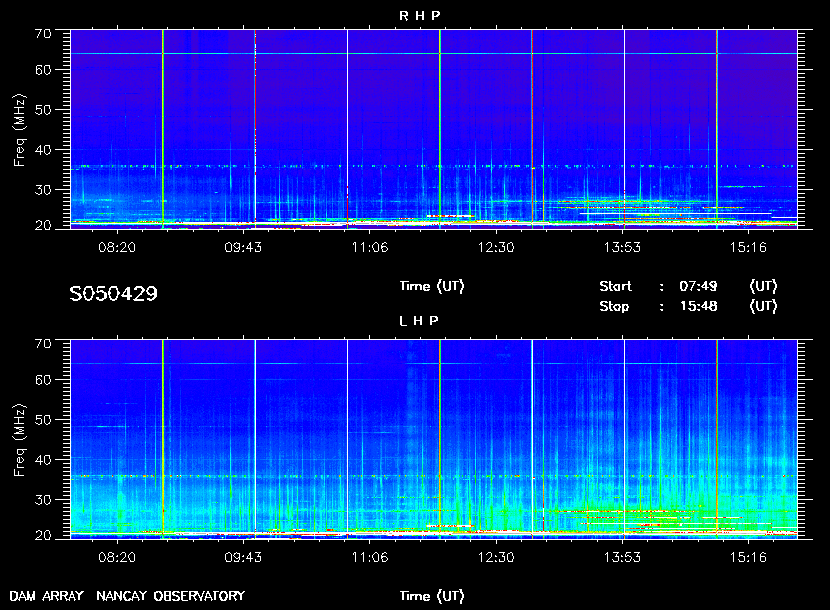The width and height of the screenshot is (830, 610).
Task: Click the "50" frequency tick of the RHP panel
Action: coord(43,110)
